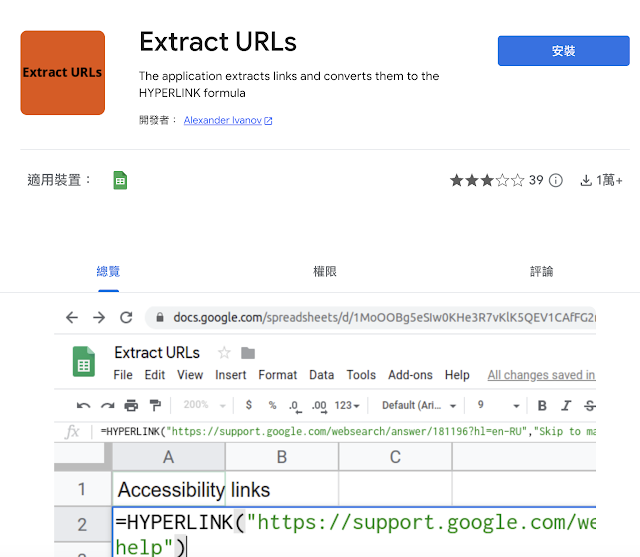This screenshot has height=557, width=640.
Task: Click the browser reload icon in screenshot
Action: pyautogui.click(x=126, y=317)
